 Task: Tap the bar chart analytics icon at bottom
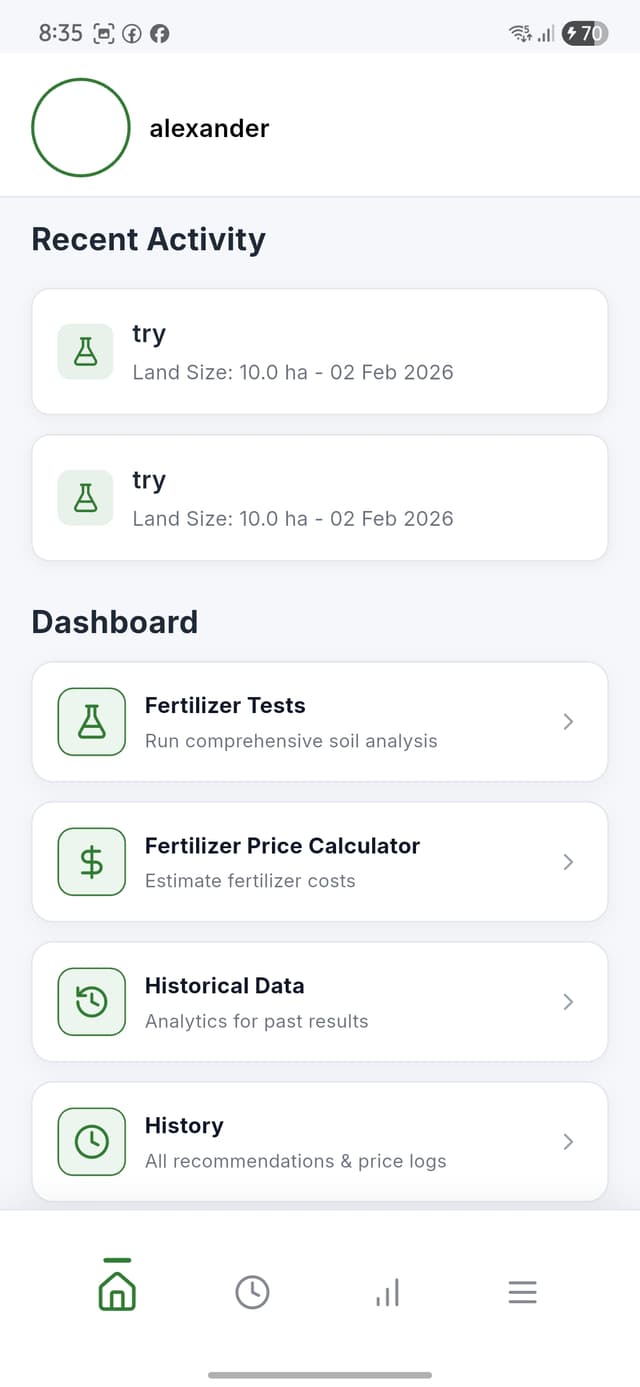coord(386,1291)
